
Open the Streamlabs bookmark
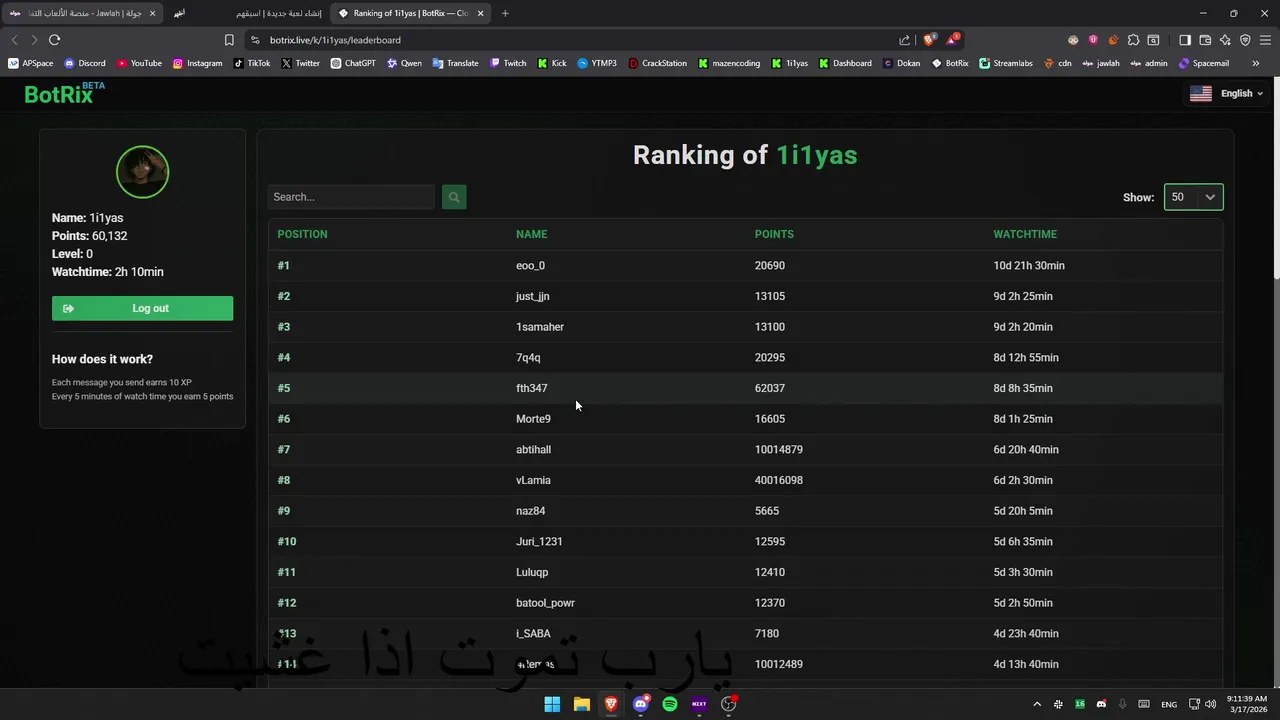pyautogui.click(x=1006, y=63)
